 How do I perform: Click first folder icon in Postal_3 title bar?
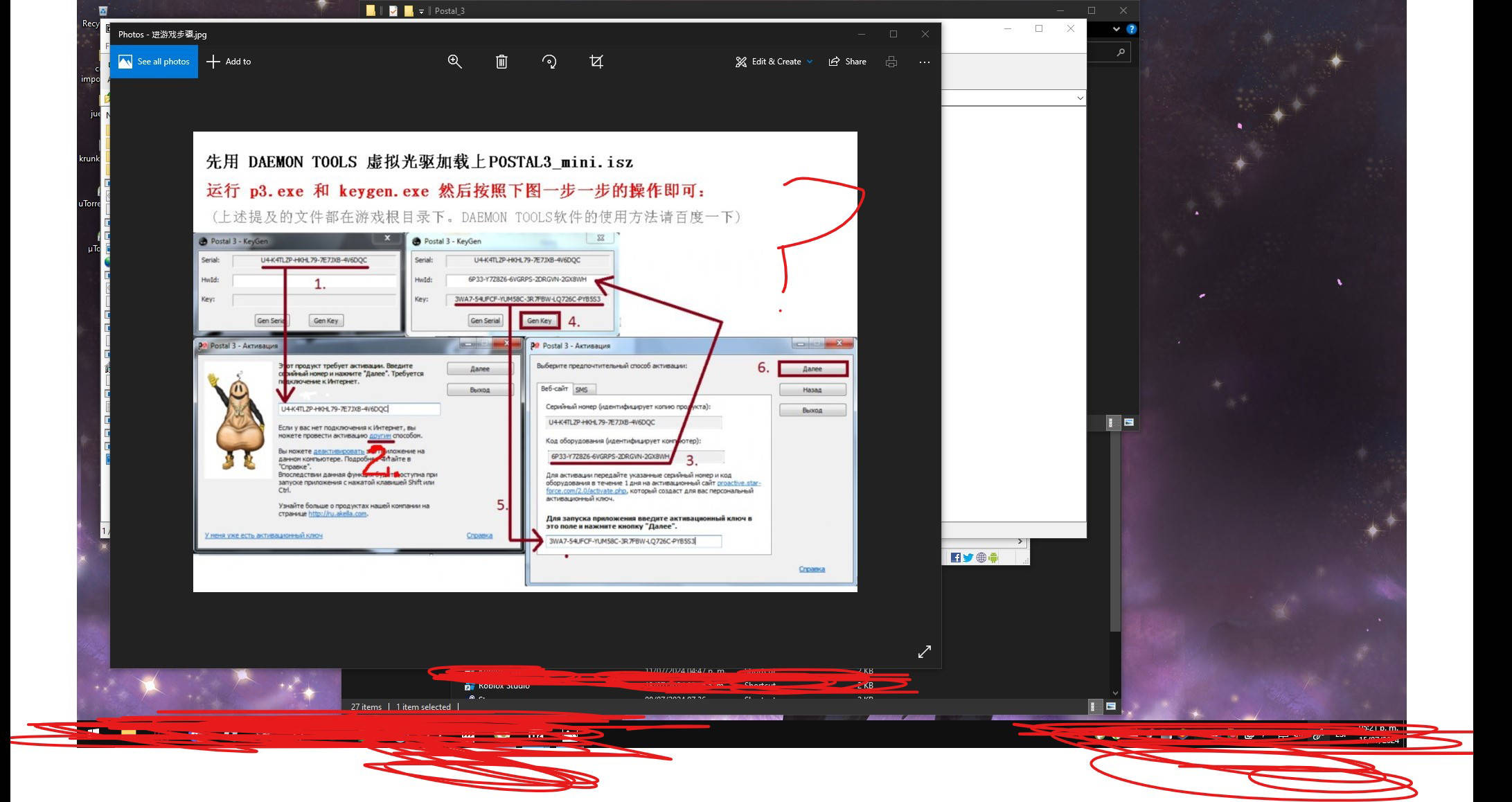point(371,10)
